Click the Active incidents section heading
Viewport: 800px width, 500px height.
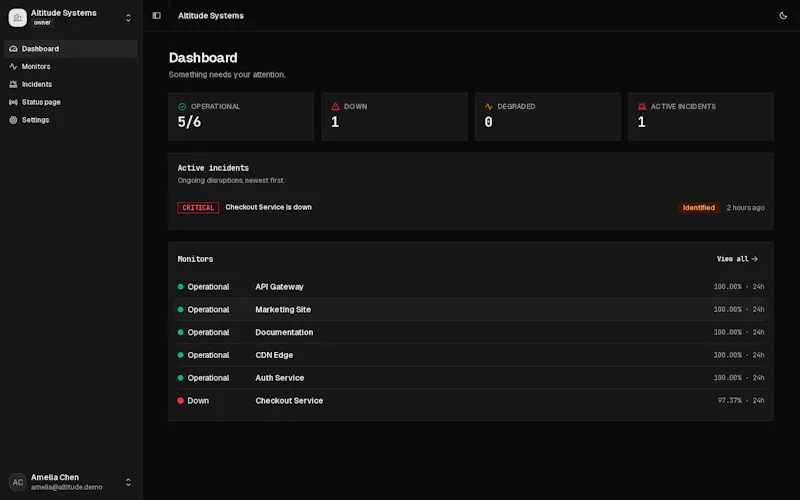coord(213,168)
